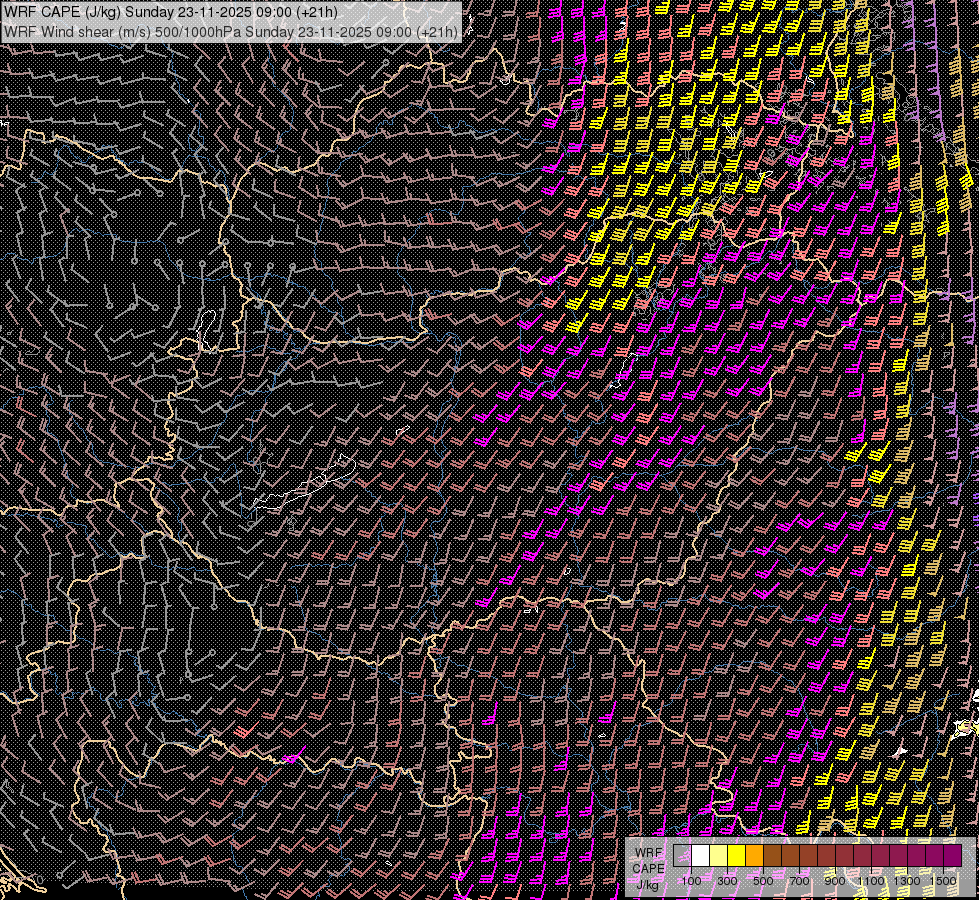Image resolution: width=979 pixels, height=900 pixels.
Task: Select the 500 legend scale label
Action: tap(763, 881)
